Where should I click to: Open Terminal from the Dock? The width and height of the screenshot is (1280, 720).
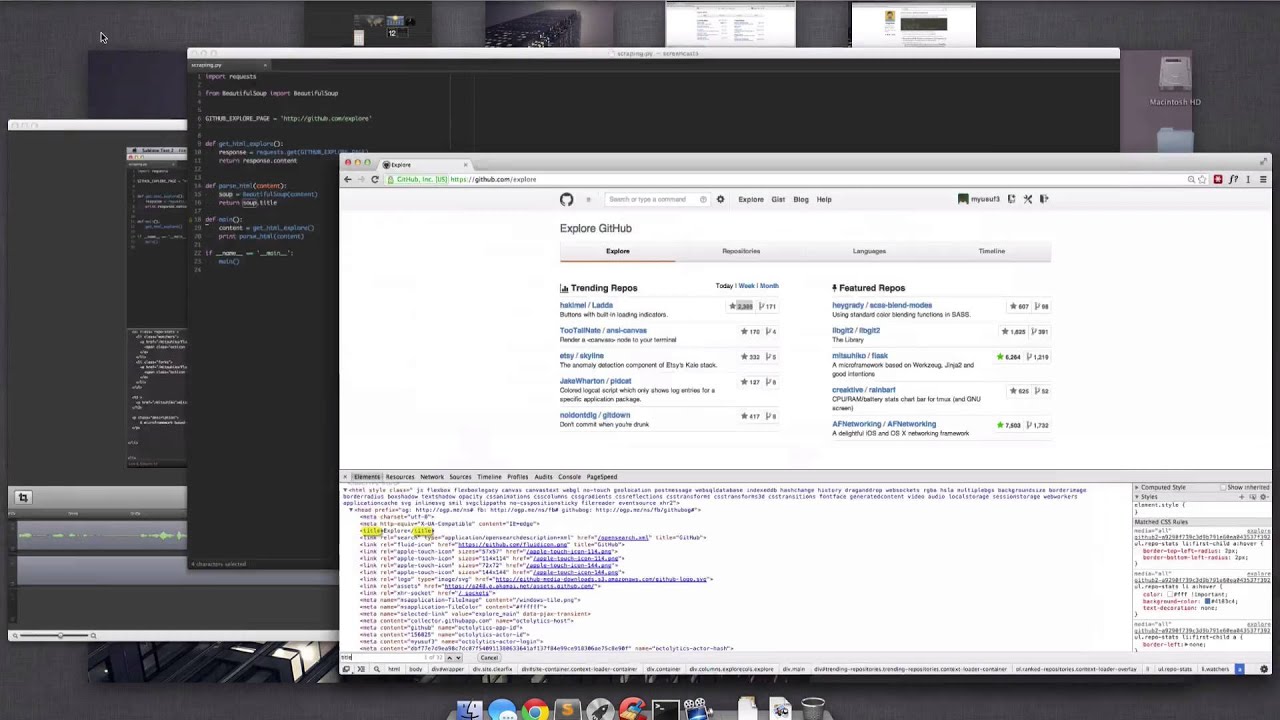click(x=664, y=710)
